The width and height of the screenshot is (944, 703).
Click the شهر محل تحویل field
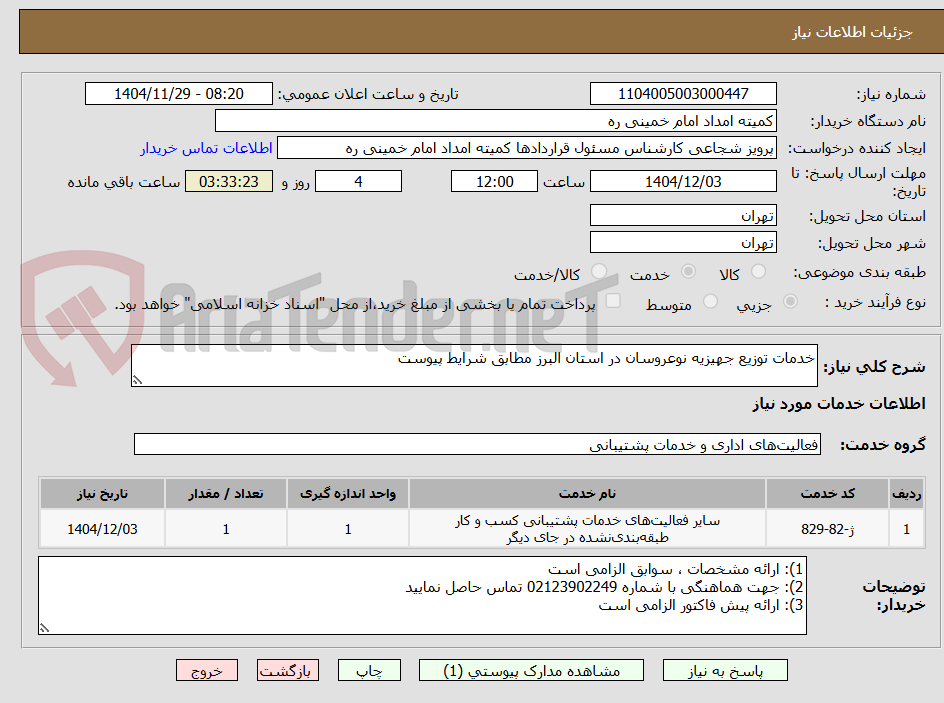click(683, 243)
